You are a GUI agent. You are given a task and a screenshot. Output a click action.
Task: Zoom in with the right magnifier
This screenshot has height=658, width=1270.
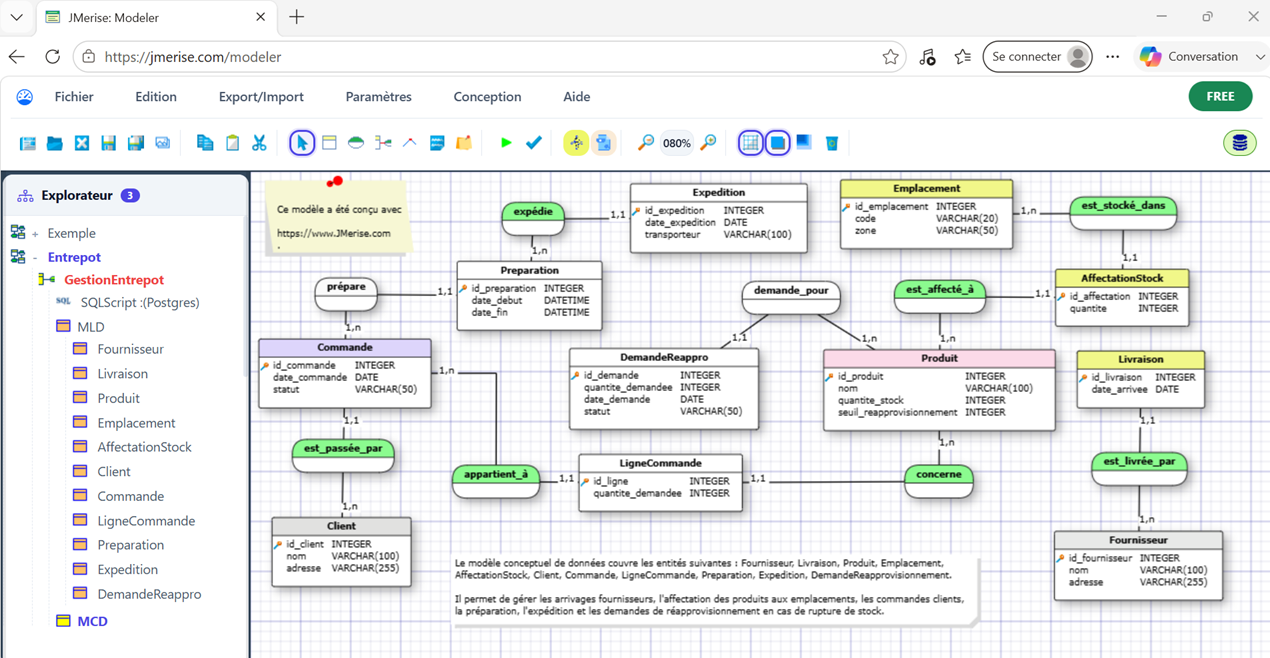coord(708,143)
